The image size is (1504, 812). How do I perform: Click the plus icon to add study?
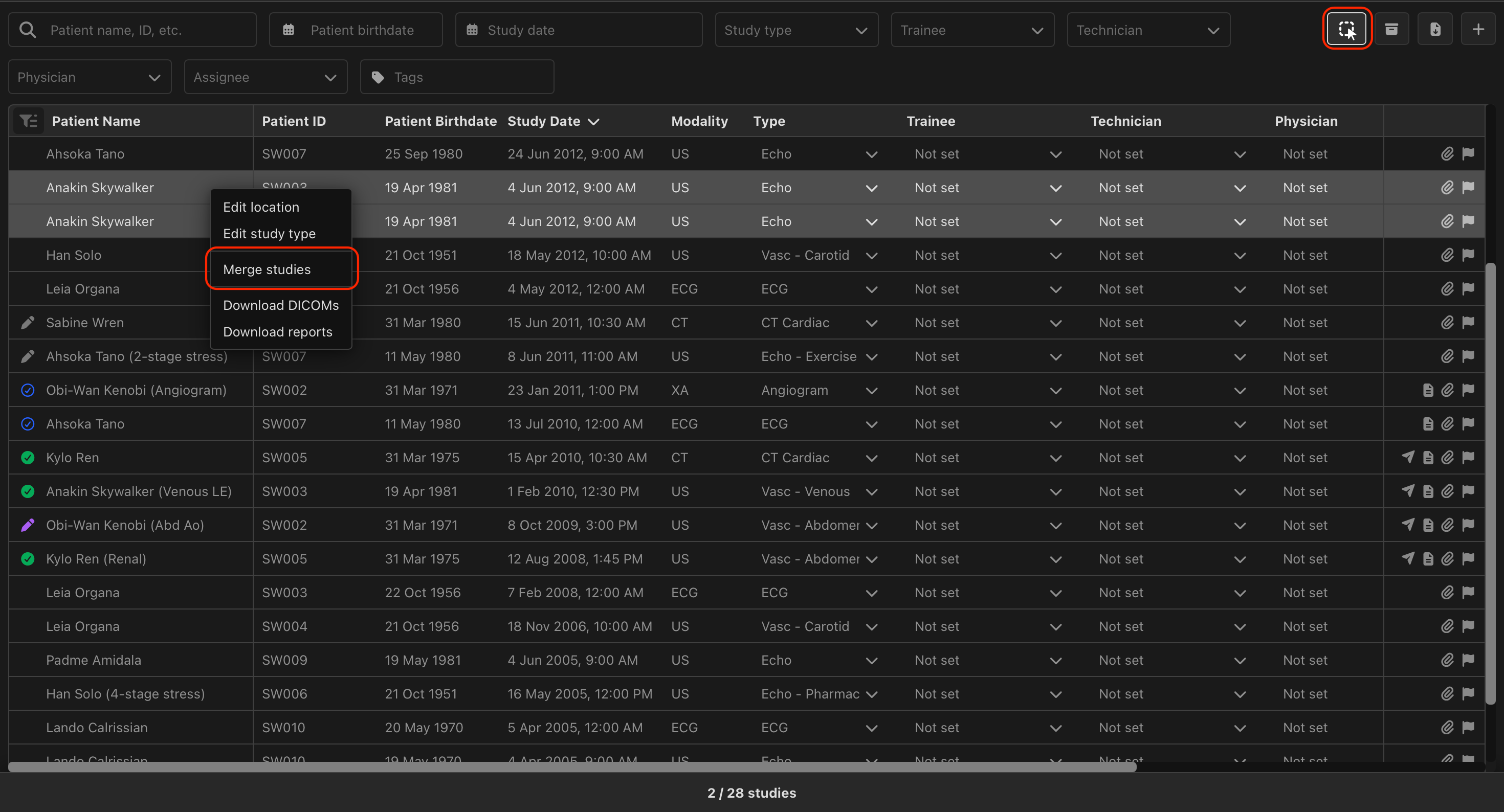[x=1478, y=29]
